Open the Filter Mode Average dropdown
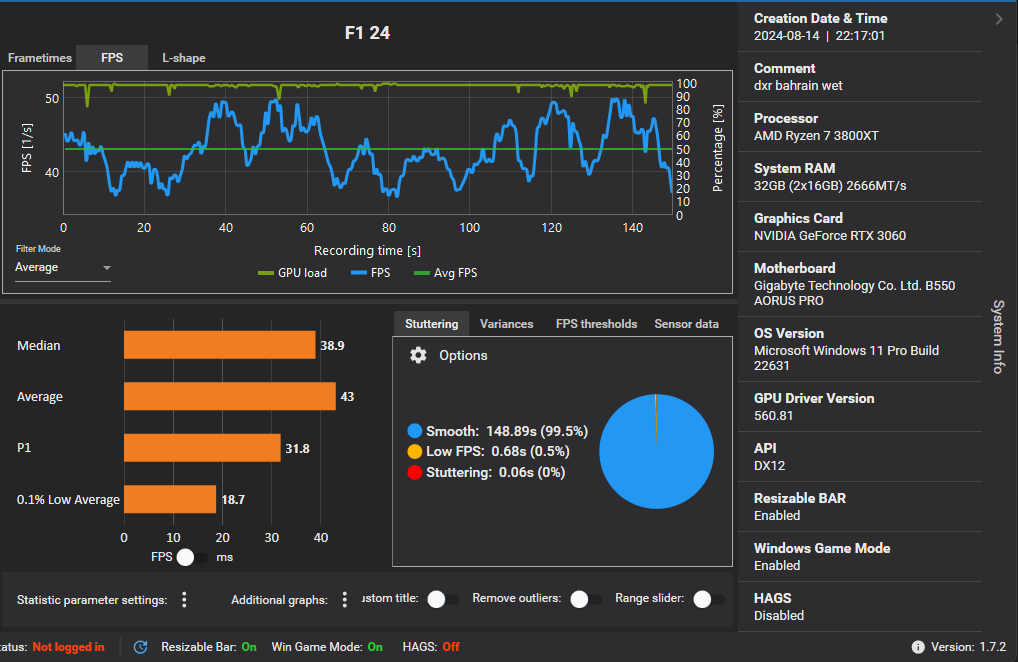This screenshot has width=1018, height=662. pyautogui.click(x=63, y=267)
